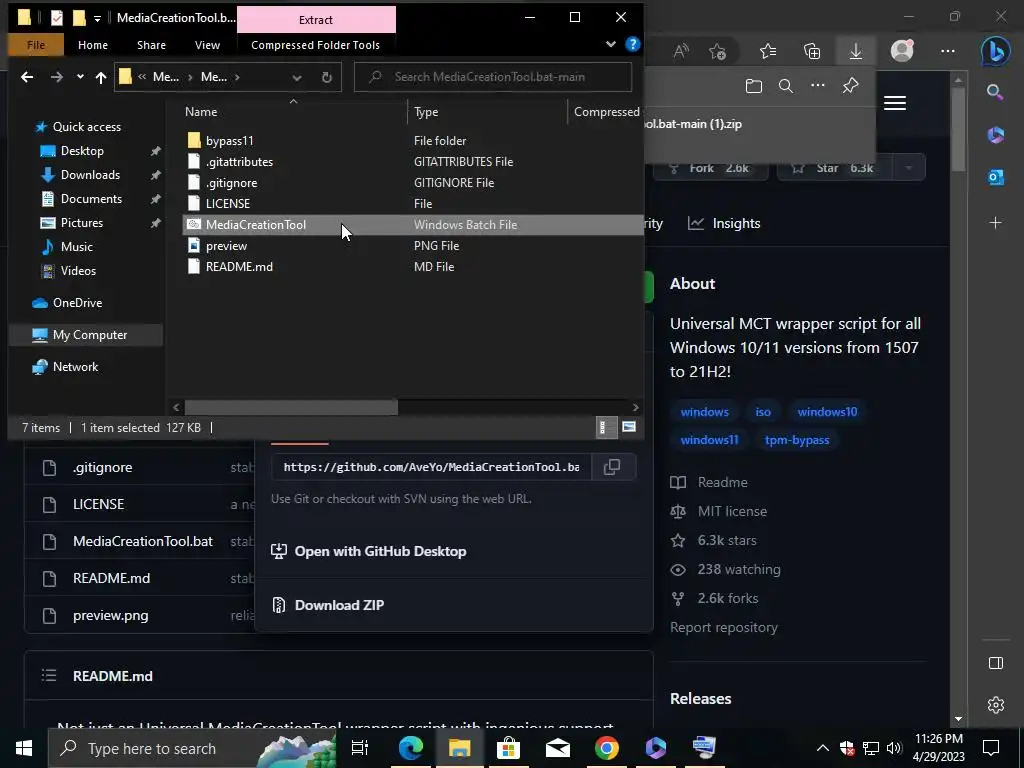The height and width of the screenshot is (768, 1024).
Task: Open the View ribbon tab
Action: click(207, 45)
